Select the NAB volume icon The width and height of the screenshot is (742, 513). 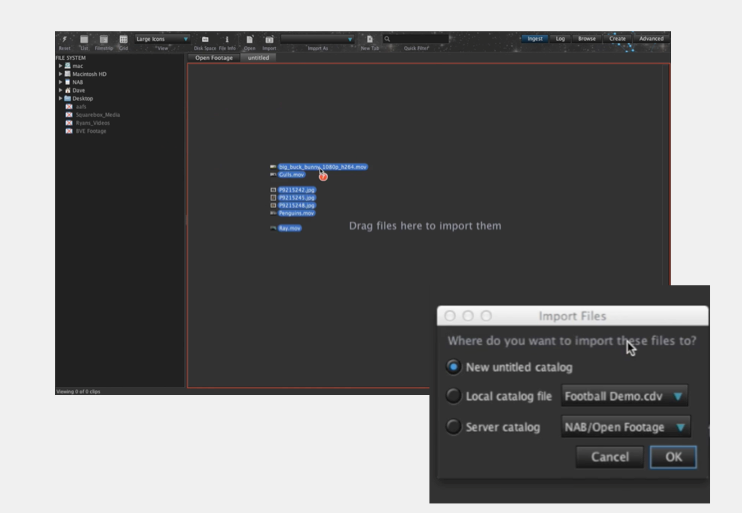[x=68, y=82]
